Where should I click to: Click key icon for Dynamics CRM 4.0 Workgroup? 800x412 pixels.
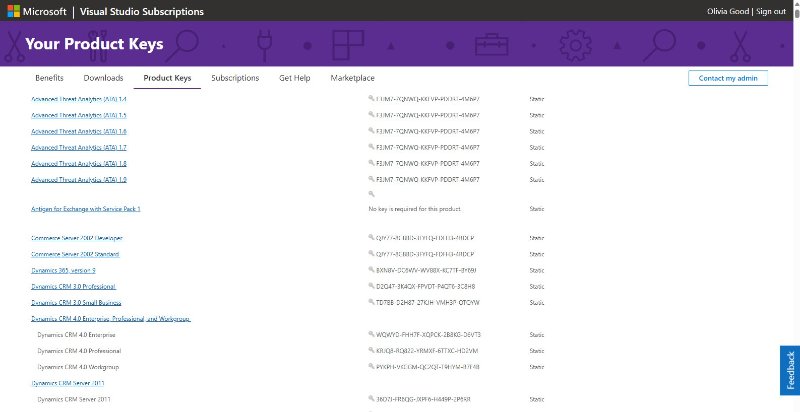click(x=372, y=366)
